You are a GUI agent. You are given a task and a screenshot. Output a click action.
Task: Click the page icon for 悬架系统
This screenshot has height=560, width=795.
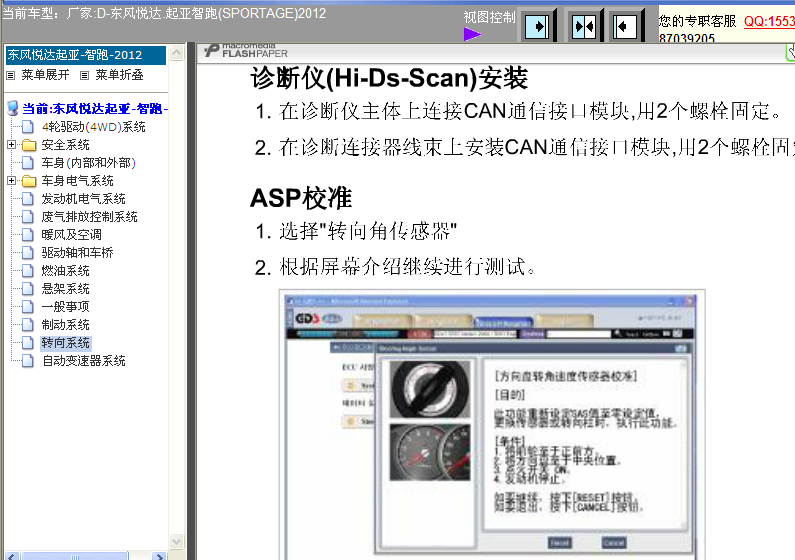pyautogui.click(x=28, y=289)
